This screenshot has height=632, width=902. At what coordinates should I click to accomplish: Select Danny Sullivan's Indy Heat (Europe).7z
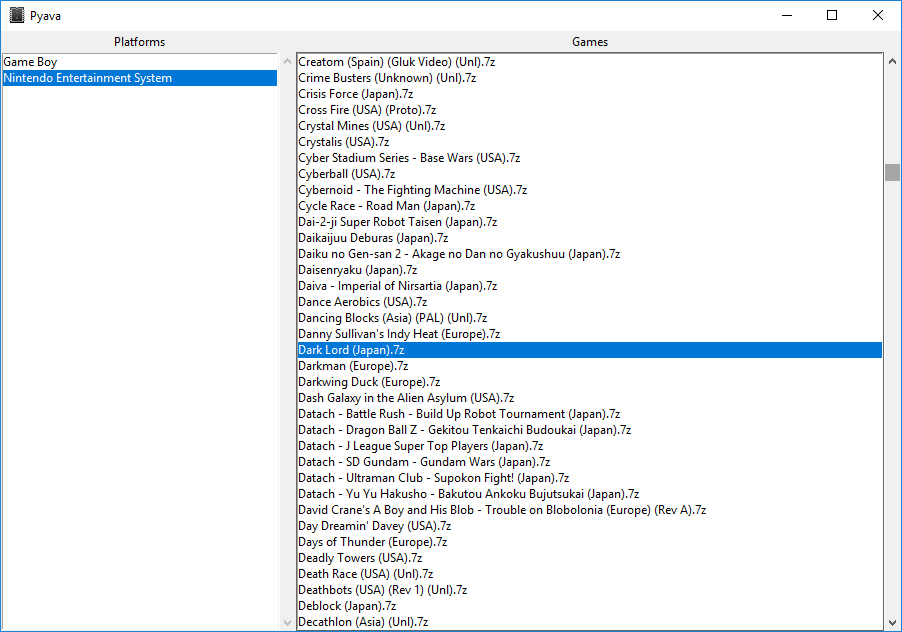tap(590, 334)
